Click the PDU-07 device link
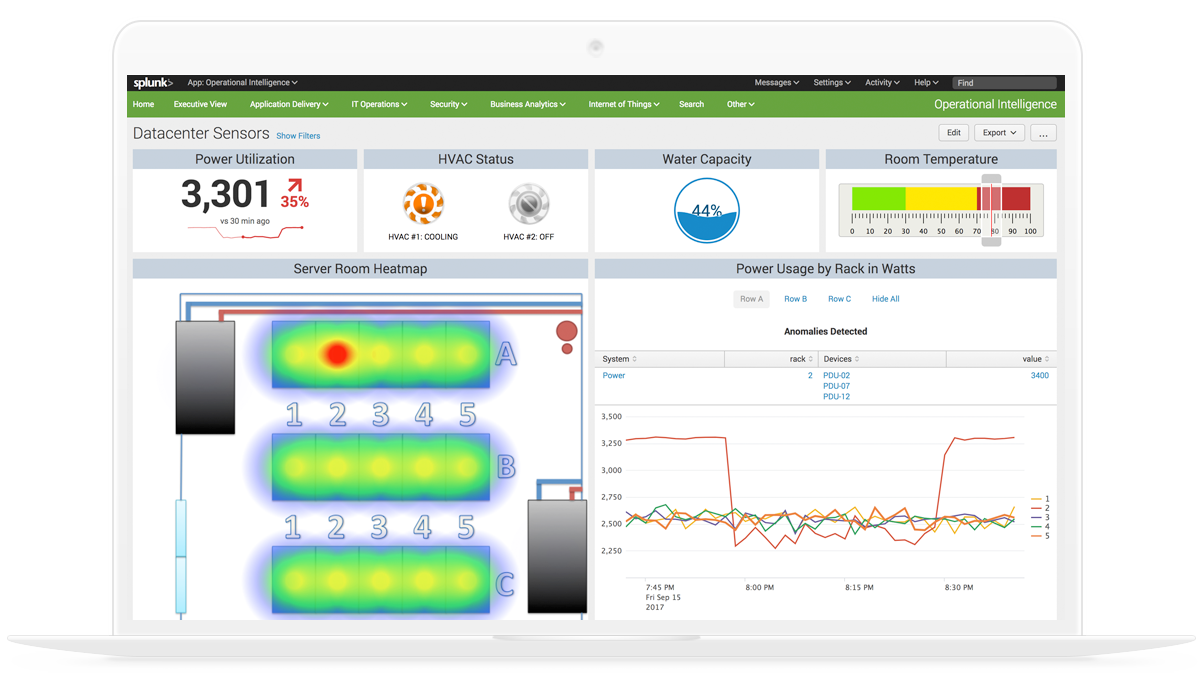Screen dimensions: 1200x684 tap(836, 386)
